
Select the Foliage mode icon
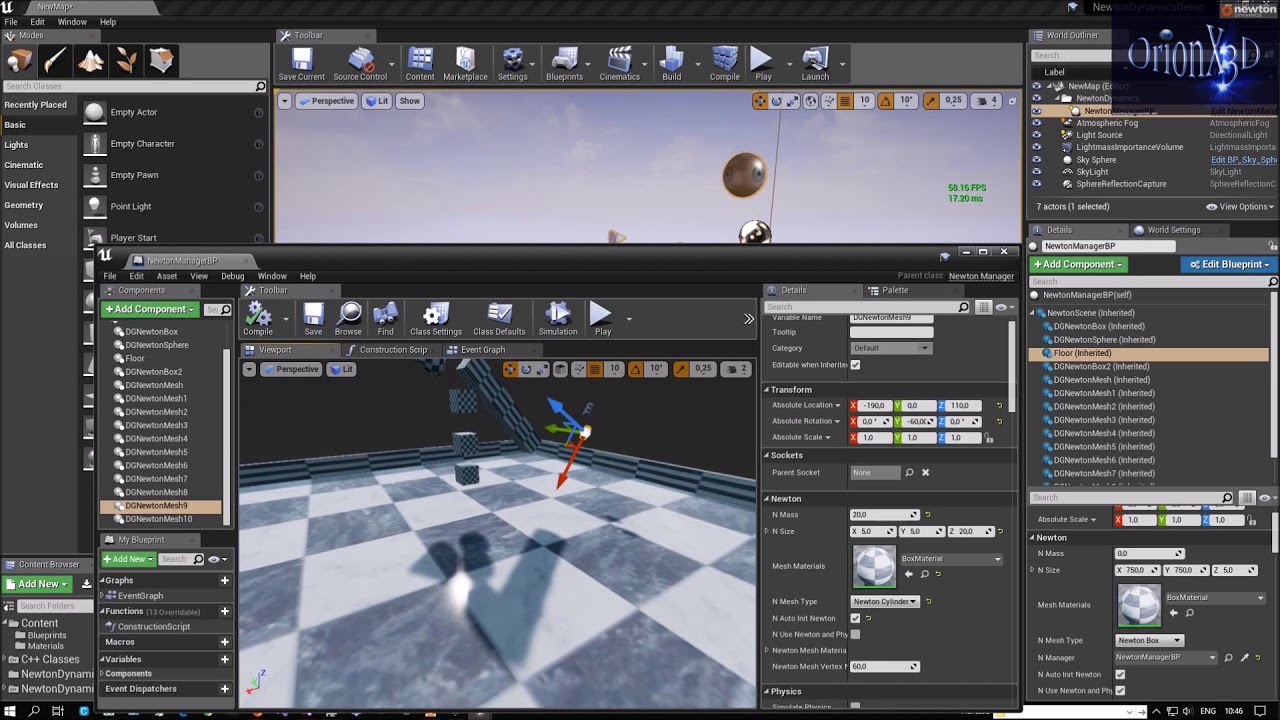(x=126, y=61)
